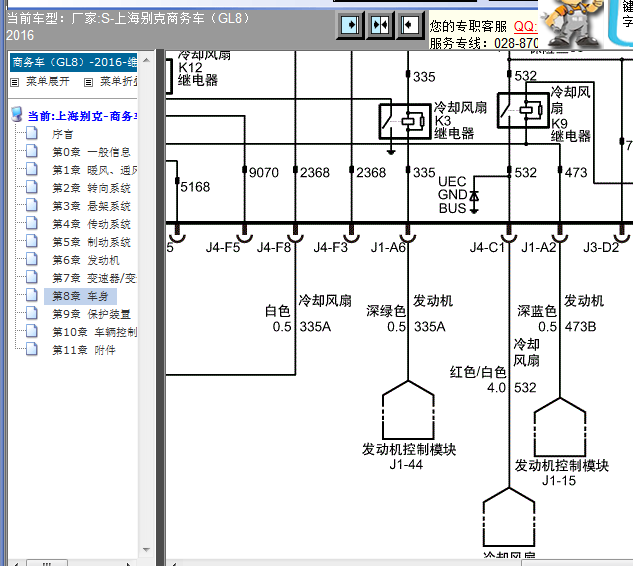Click the red QQ customer service link
The width and height of the screenshot is (633, 566).
click(x=526, y=27)
